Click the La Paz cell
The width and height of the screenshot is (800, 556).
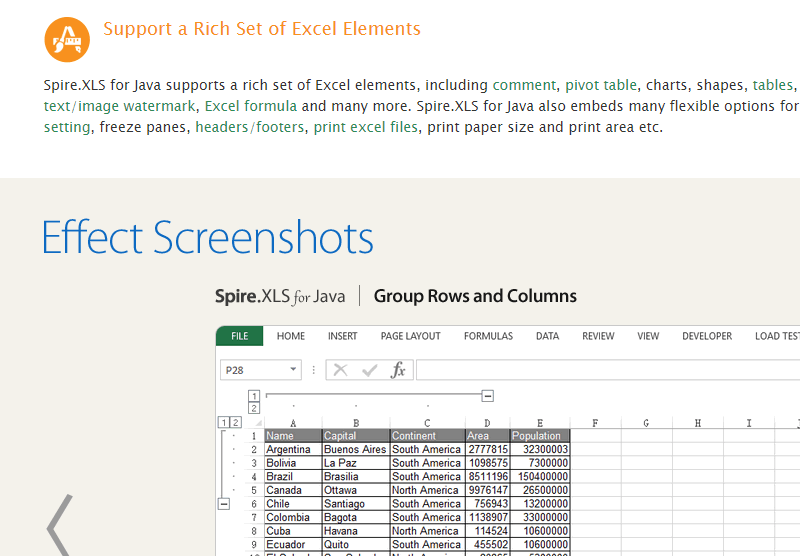tap(356, 463)
